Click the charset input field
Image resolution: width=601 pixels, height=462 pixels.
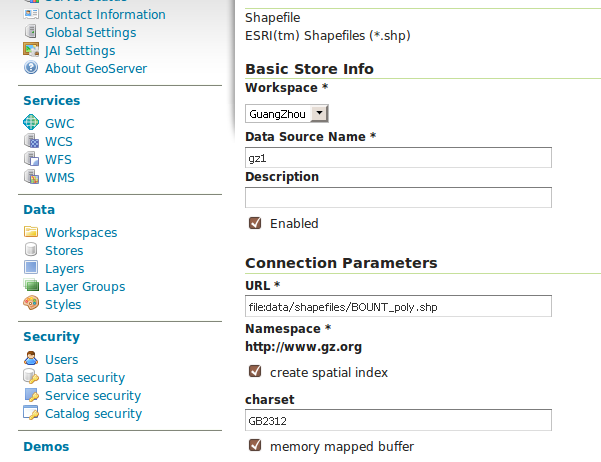click(x=398, y=421)
